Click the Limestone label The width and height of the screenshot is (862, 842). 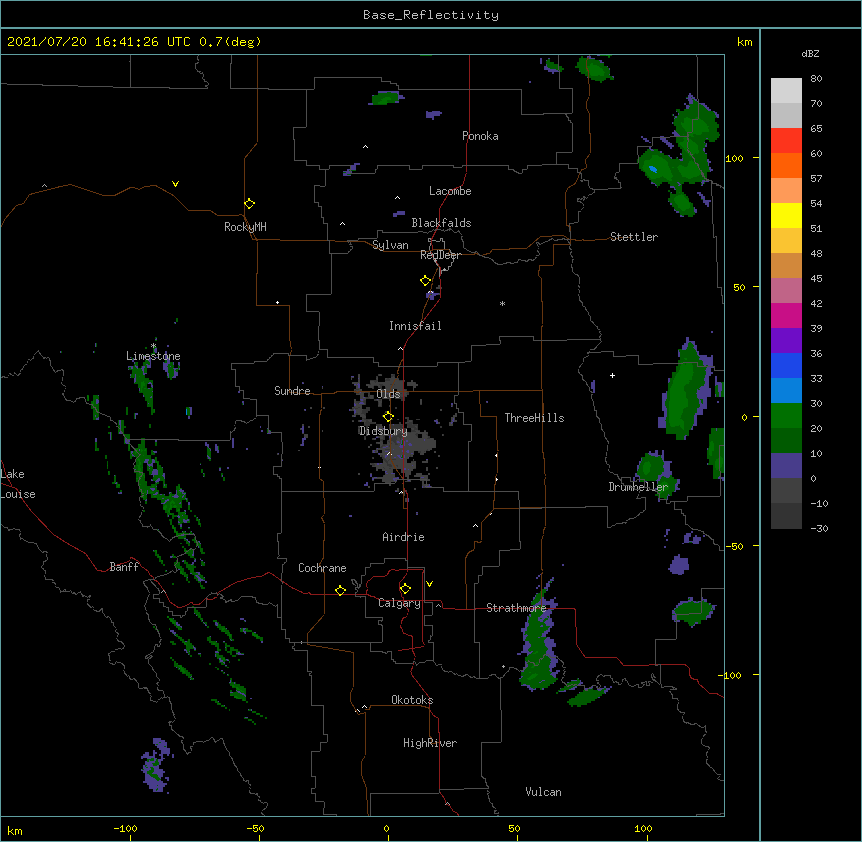coord(153,356)
